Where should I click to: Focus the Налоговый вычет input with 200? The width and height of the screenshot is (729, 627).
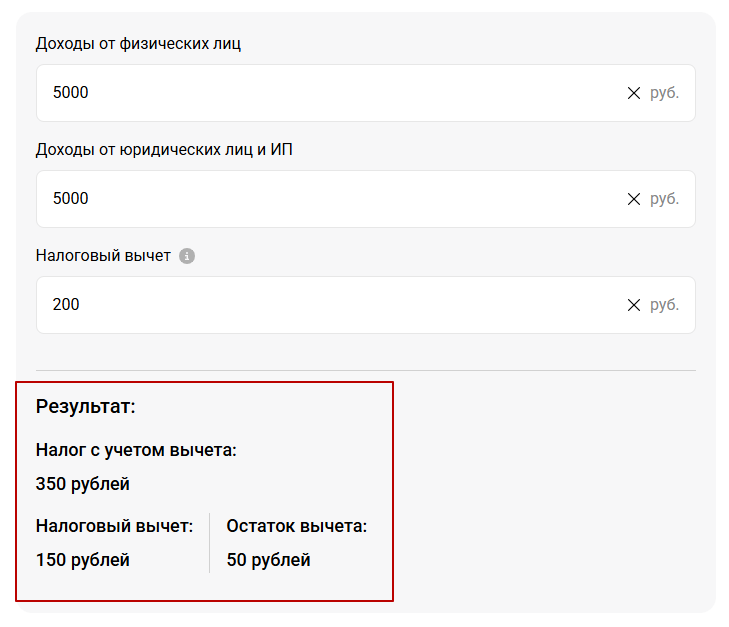[x=365, y=305]
